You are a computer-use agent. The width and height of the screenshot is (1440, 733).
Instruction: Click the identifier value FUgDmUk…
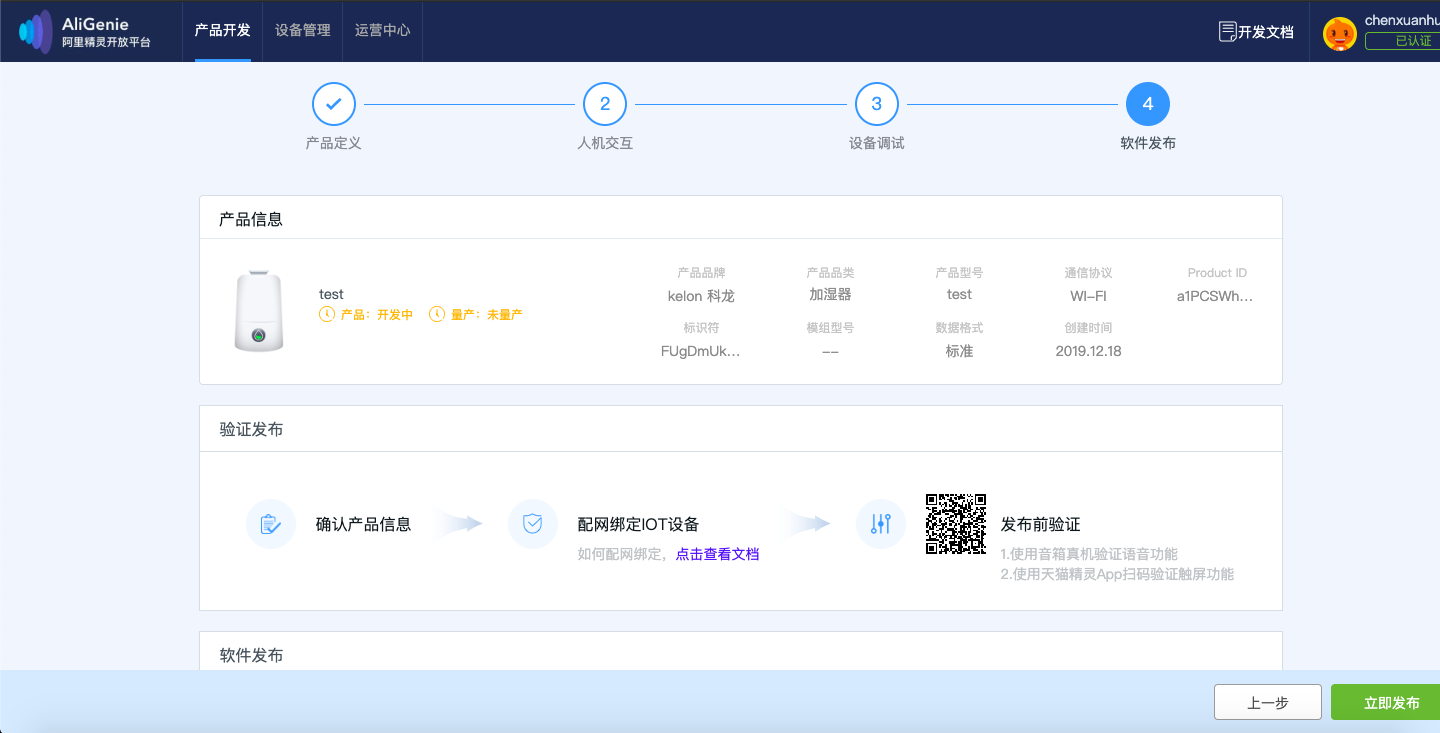[701, 351]
